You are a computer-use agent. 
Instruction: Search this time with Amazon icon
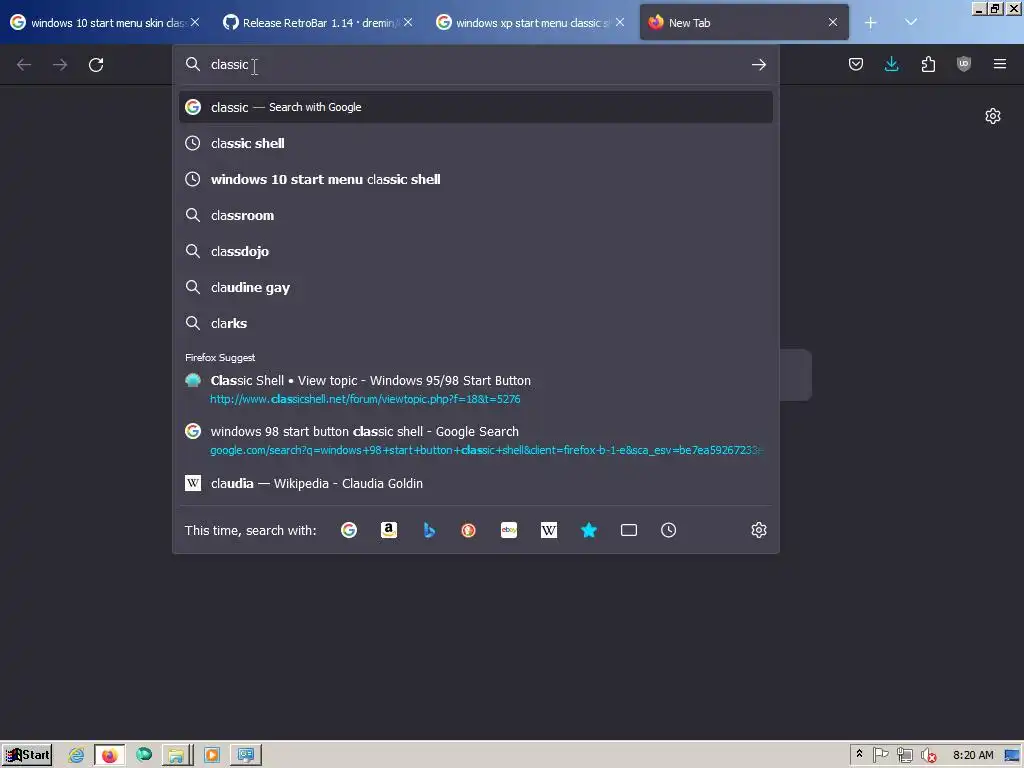point(389,530)
